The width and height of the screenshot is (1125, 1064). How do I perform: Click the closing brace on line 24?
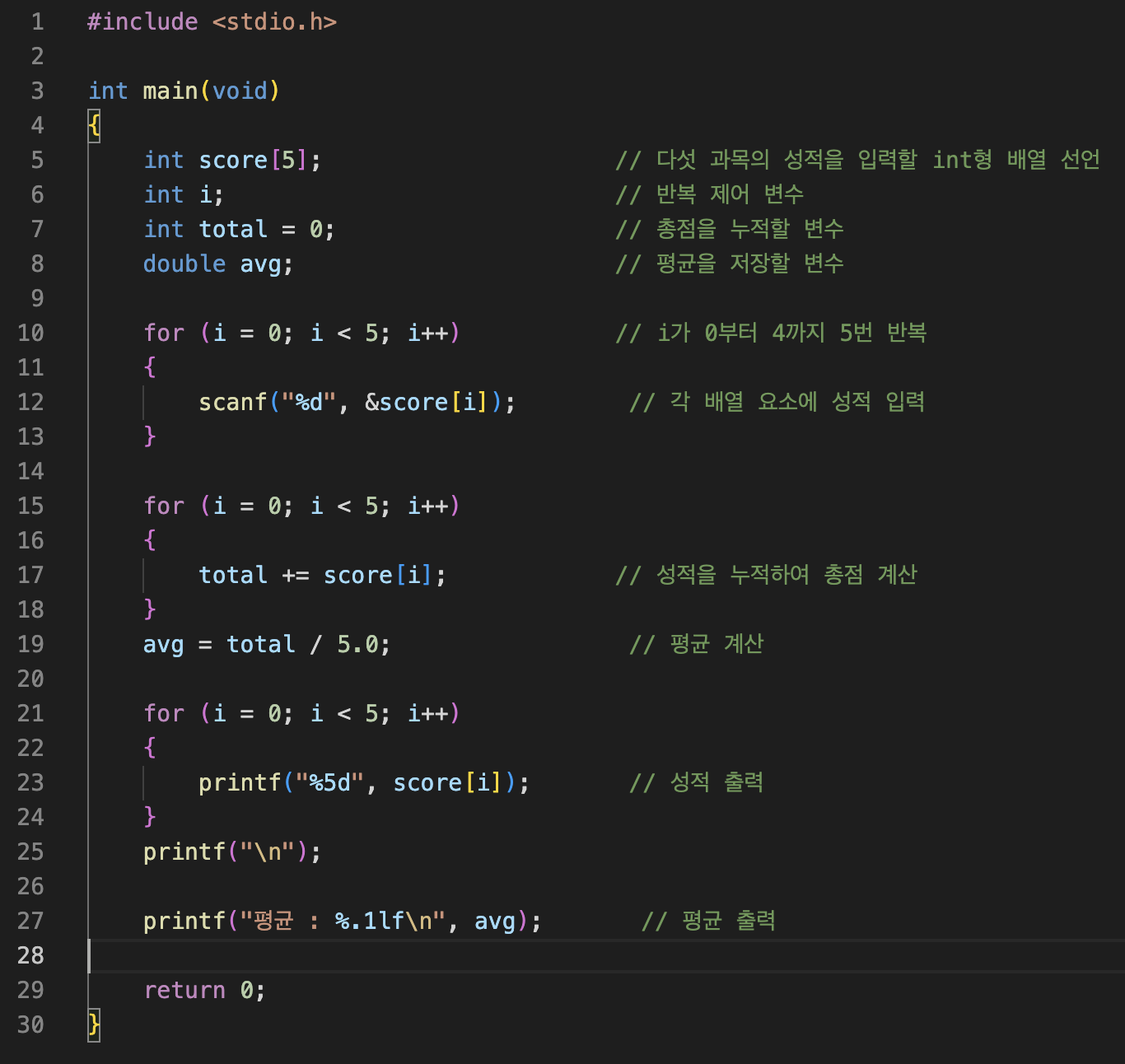(x=150, y=817)
